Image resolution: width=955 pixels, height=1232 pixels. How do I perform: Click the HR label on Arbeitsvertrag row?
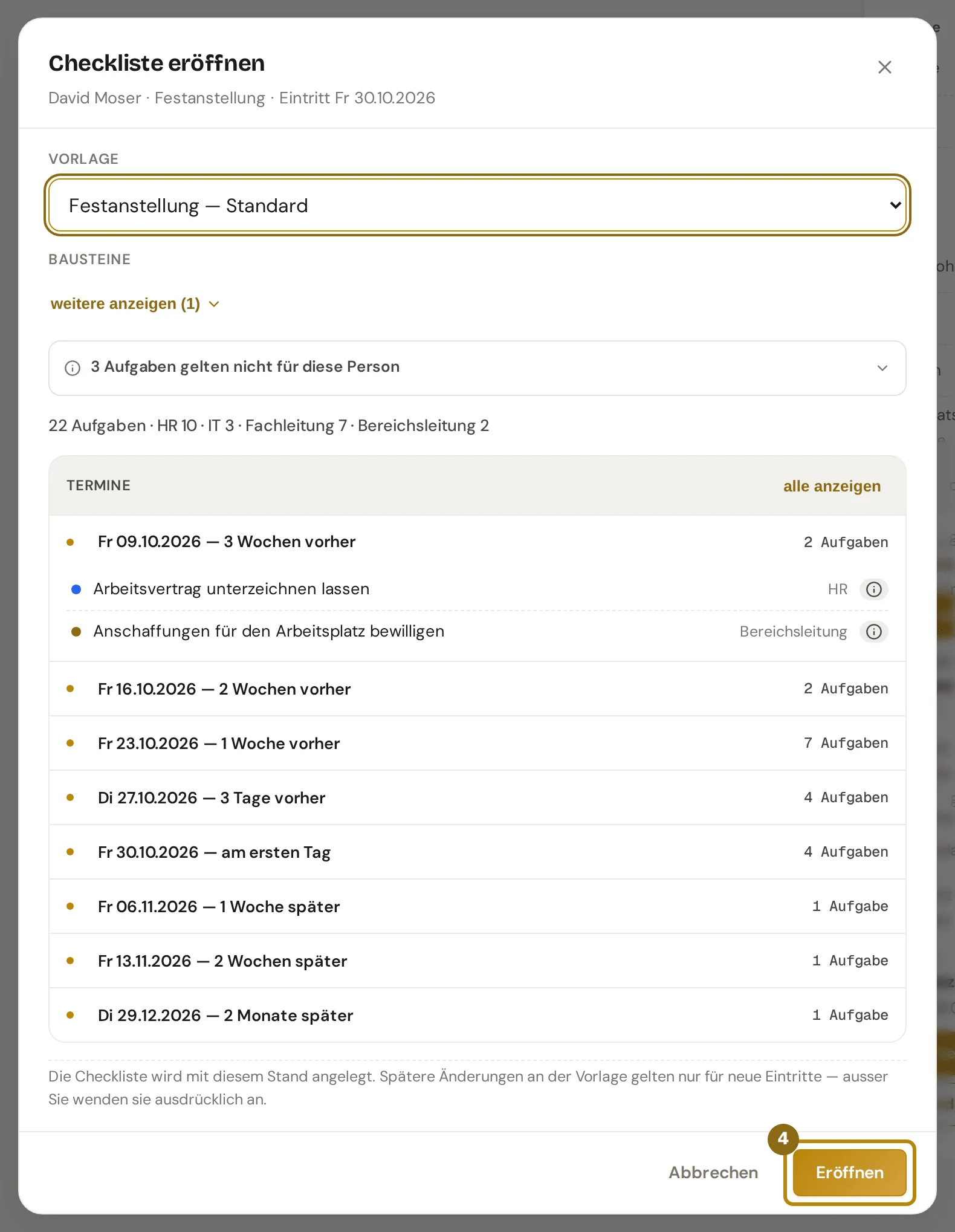pyautogui.click(x=838, y=589)
